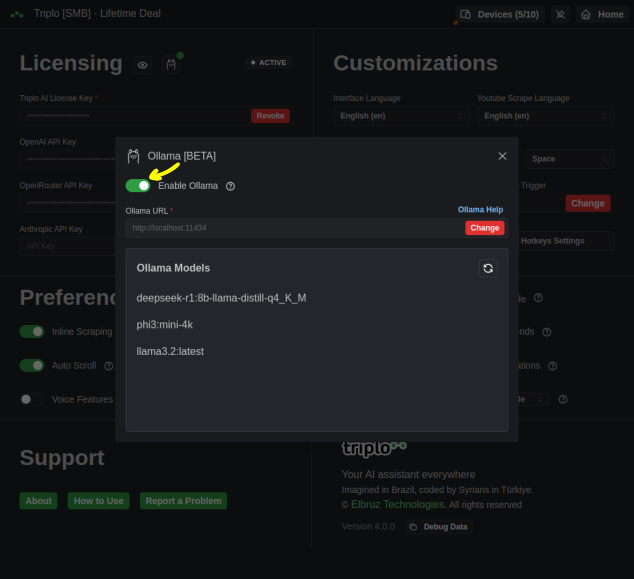Click the Change button for Ollama URL
634x579 pixels.
coord(484,228)
